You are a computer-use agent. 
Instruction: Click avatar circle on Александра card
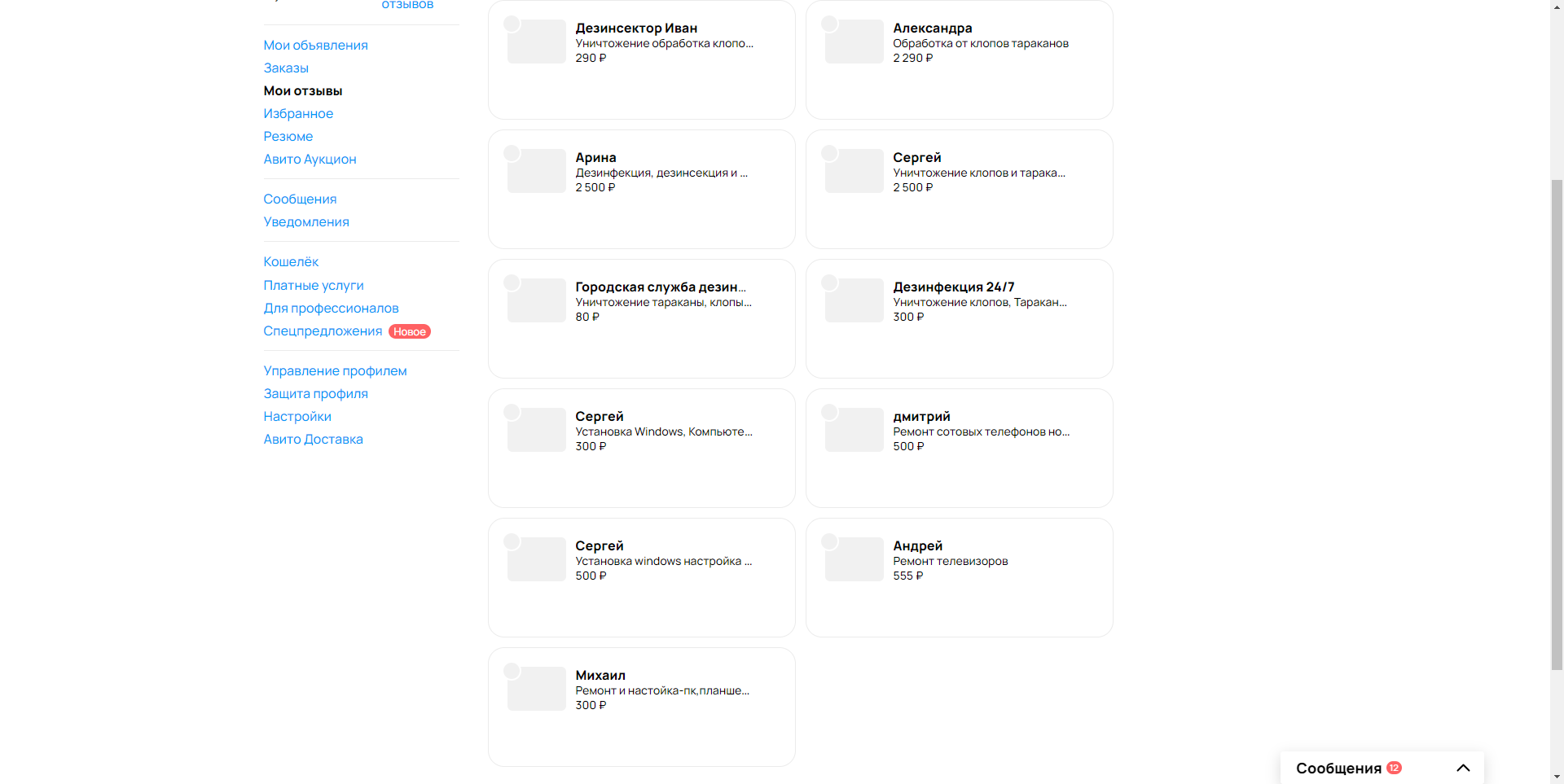829,24
